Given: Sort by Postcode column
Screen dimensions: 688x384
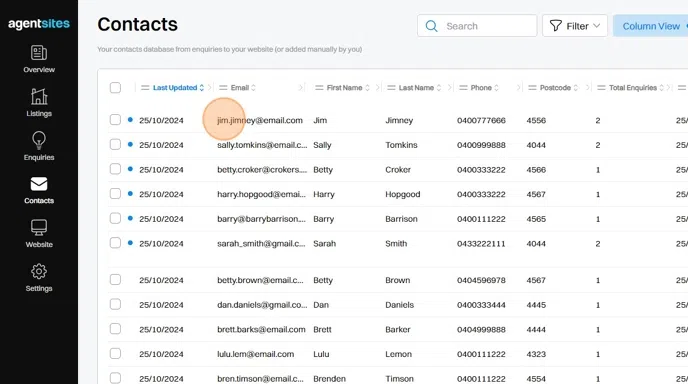Looking at the screenshot, I should (x=576, y=88).
